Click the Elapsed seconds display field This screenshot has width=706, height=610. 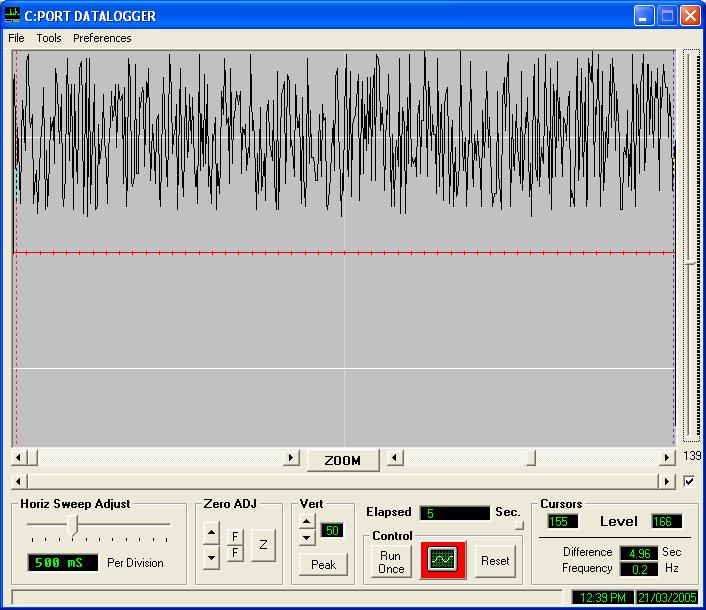click(455, 513)
